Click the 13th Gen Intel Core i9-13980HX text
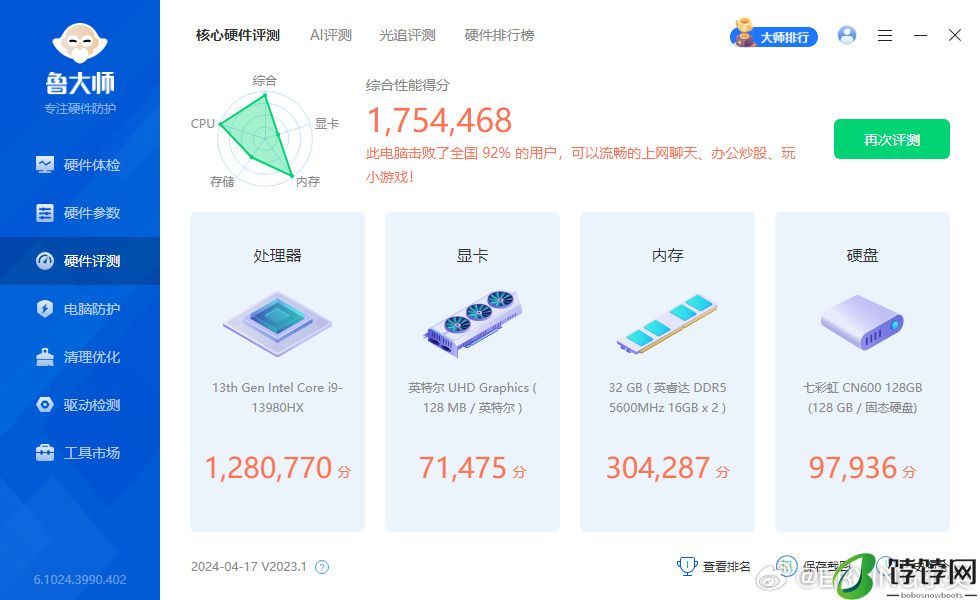Viewport: 980px width, 600px height. coord(278,398)
